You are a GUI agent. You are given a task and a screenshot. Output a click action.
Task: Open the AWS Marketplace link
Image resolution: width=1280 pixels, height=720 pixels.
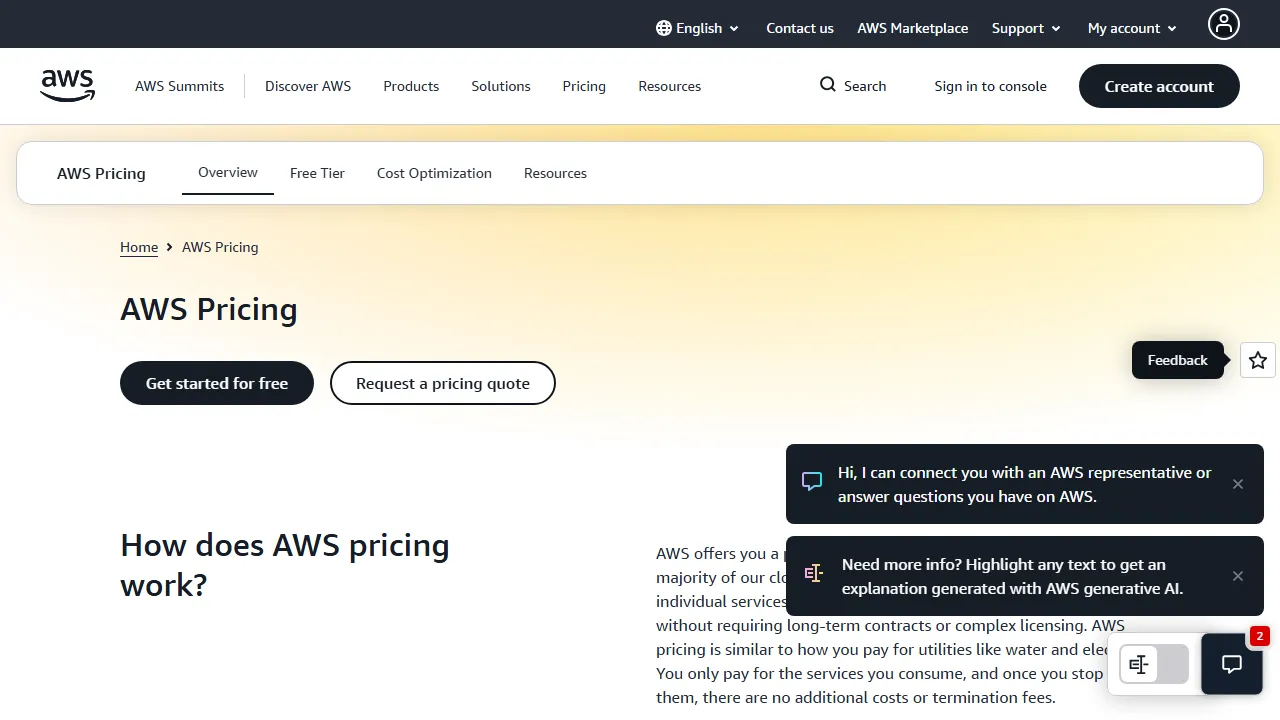[913, 28]
